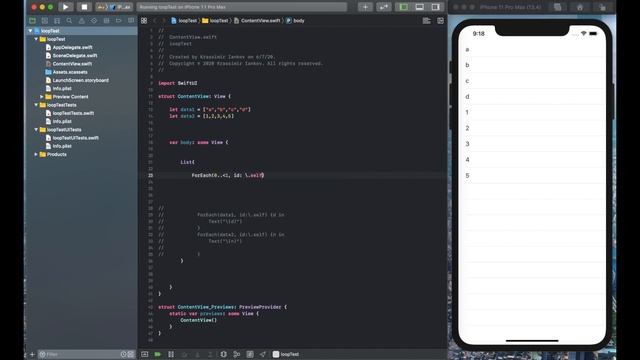Collapse the loopTestTests folder
This screenshot has height=360, width=640.
(36, 105)
